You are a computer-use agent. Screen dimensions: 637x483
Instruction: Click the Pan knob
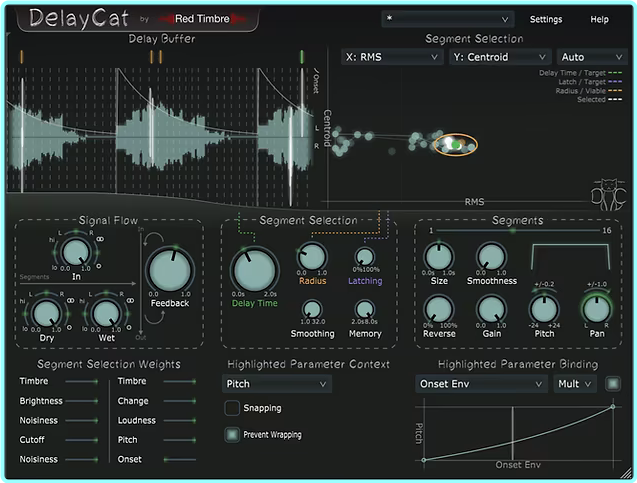pos(596,310)
